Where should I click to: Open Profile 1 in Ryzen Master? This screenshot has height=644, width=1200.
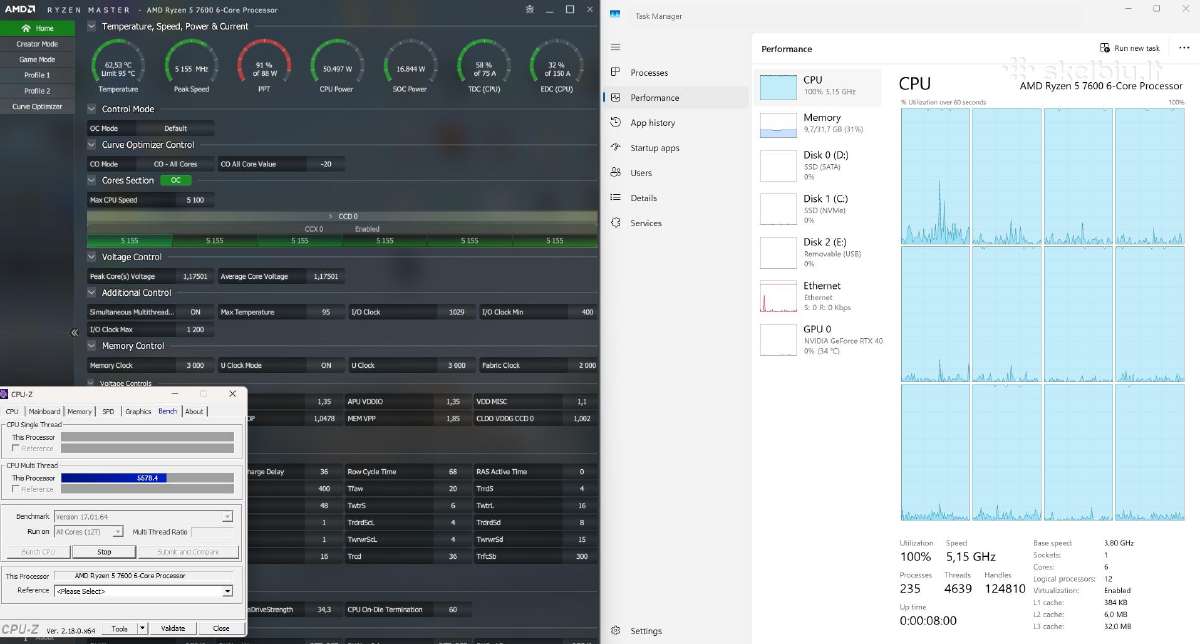pos(37,75)
